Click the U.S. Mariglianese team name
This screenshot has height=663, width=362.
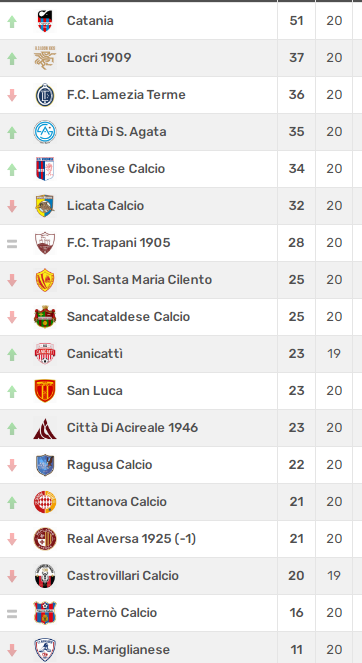click(118, 649)
